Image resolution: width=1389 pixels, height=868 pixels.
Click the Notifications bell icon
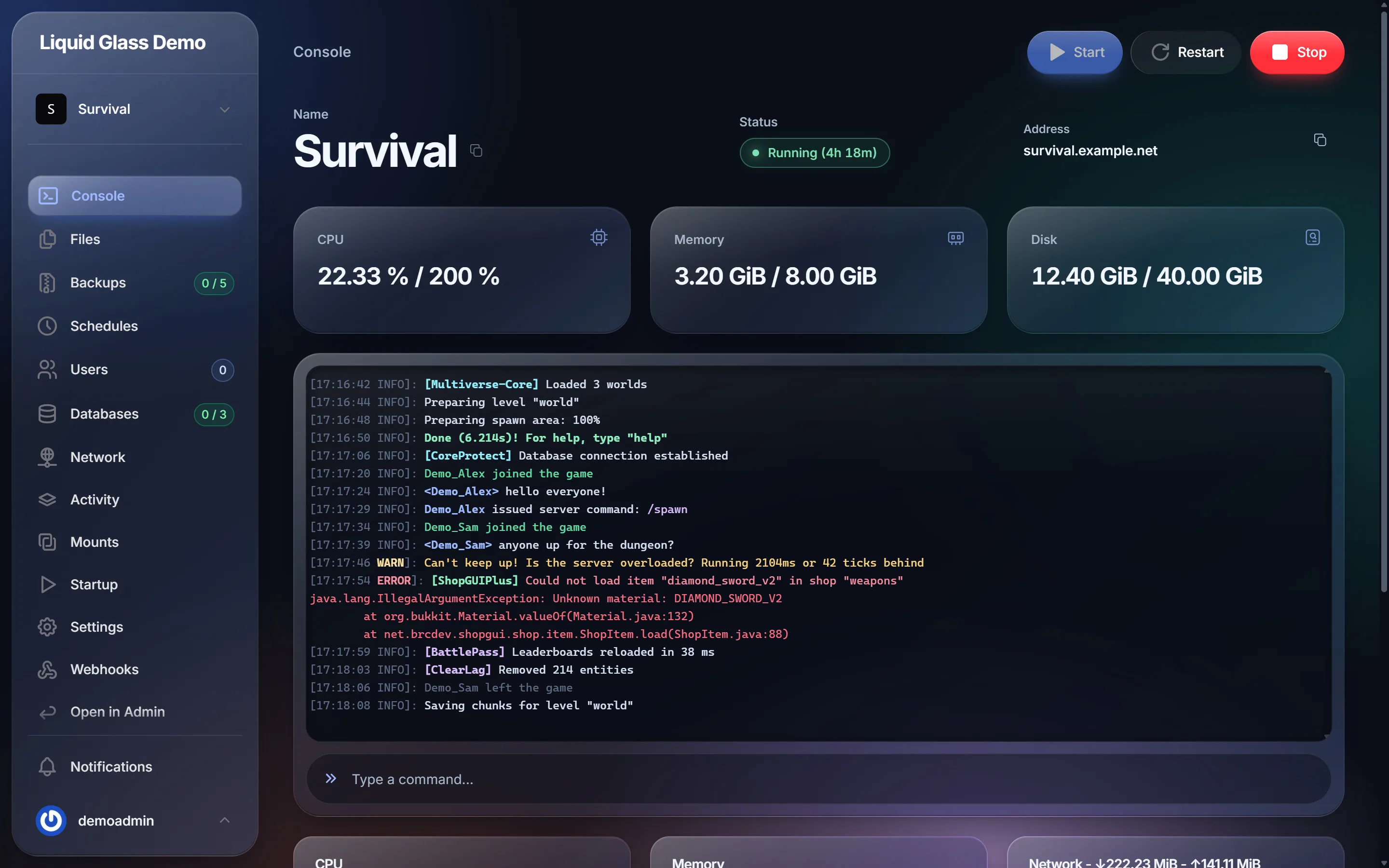48,766
